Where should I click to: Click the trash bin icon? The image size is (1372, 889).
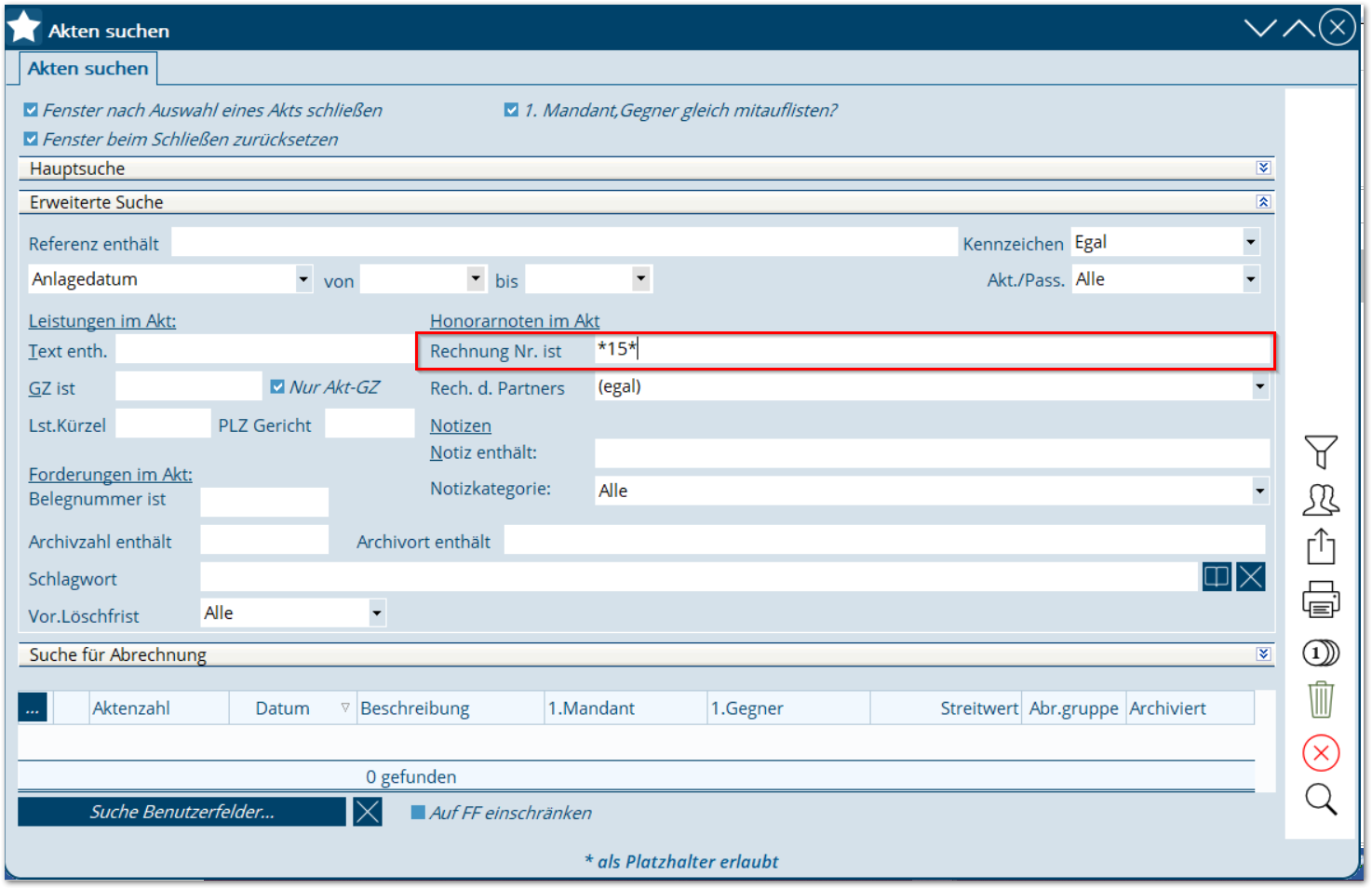pyautogui.click(x=1321, y=700)
